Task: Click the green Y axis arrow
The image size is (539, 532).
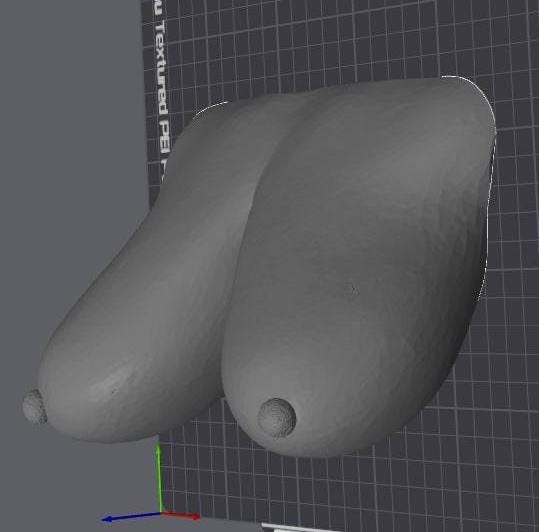Action: point(159,478)
